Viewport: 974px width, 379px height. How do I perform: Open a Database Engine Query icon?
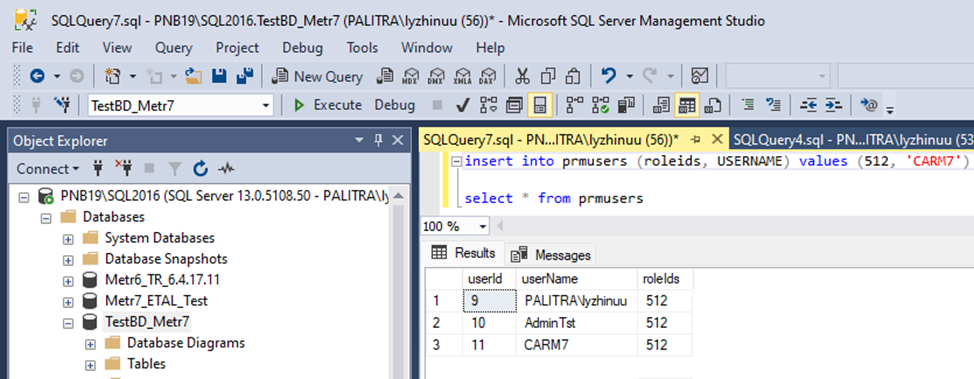(385, 76)
